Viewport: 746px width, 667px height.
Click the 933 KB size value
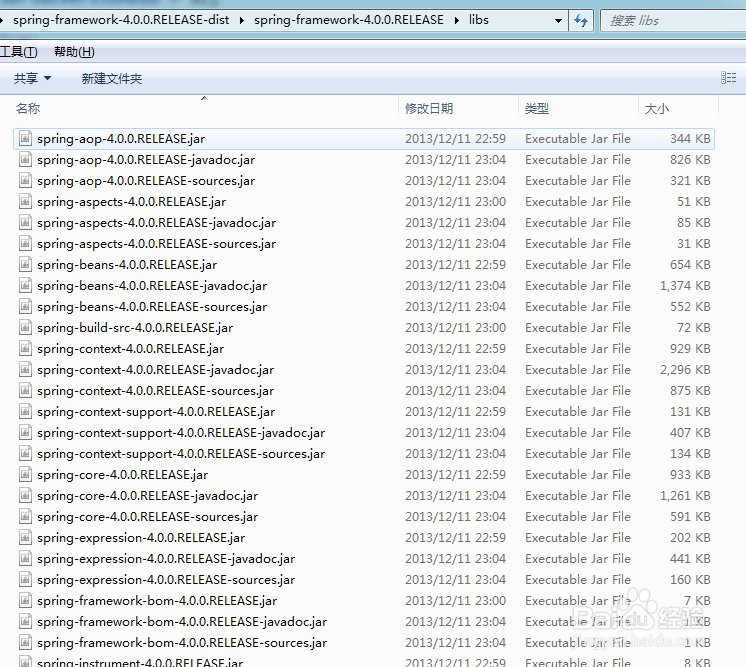pos(690,474)
